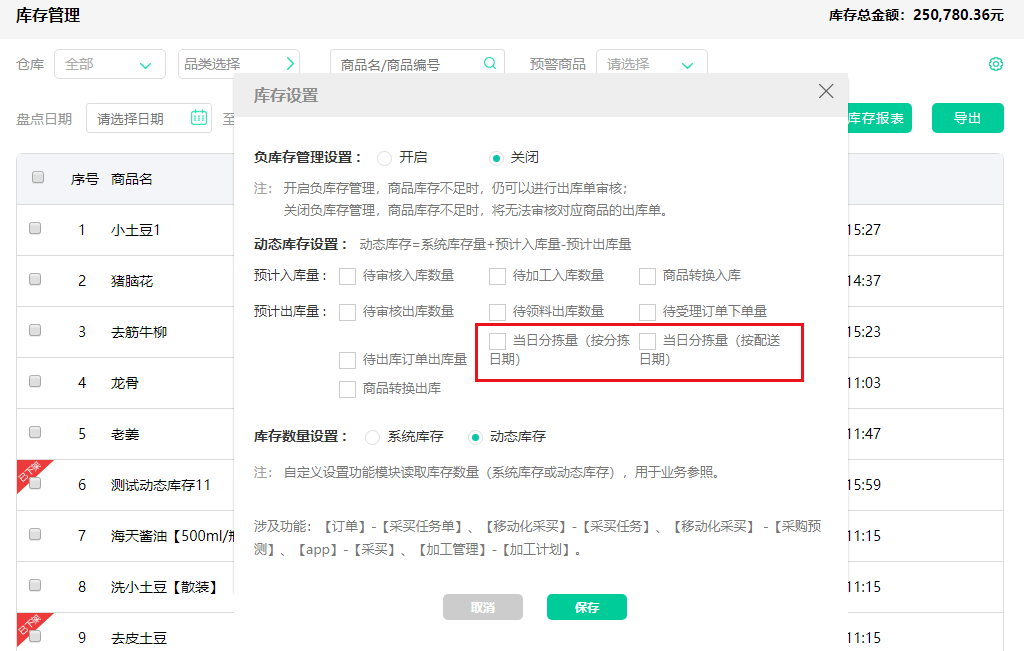Open the settings gear icon

tap(995, 63)
